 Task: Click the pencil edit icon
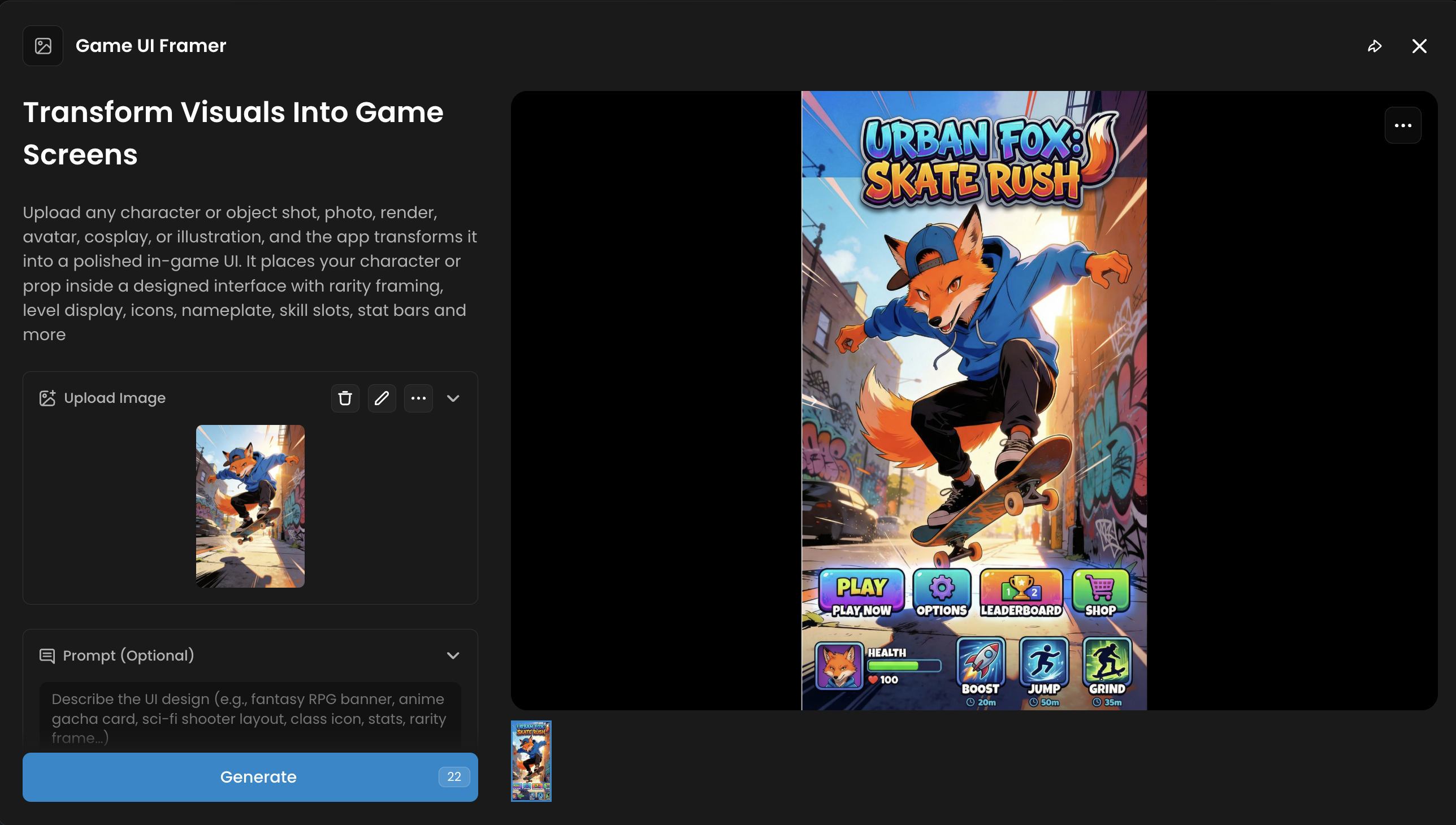(382, 398)
